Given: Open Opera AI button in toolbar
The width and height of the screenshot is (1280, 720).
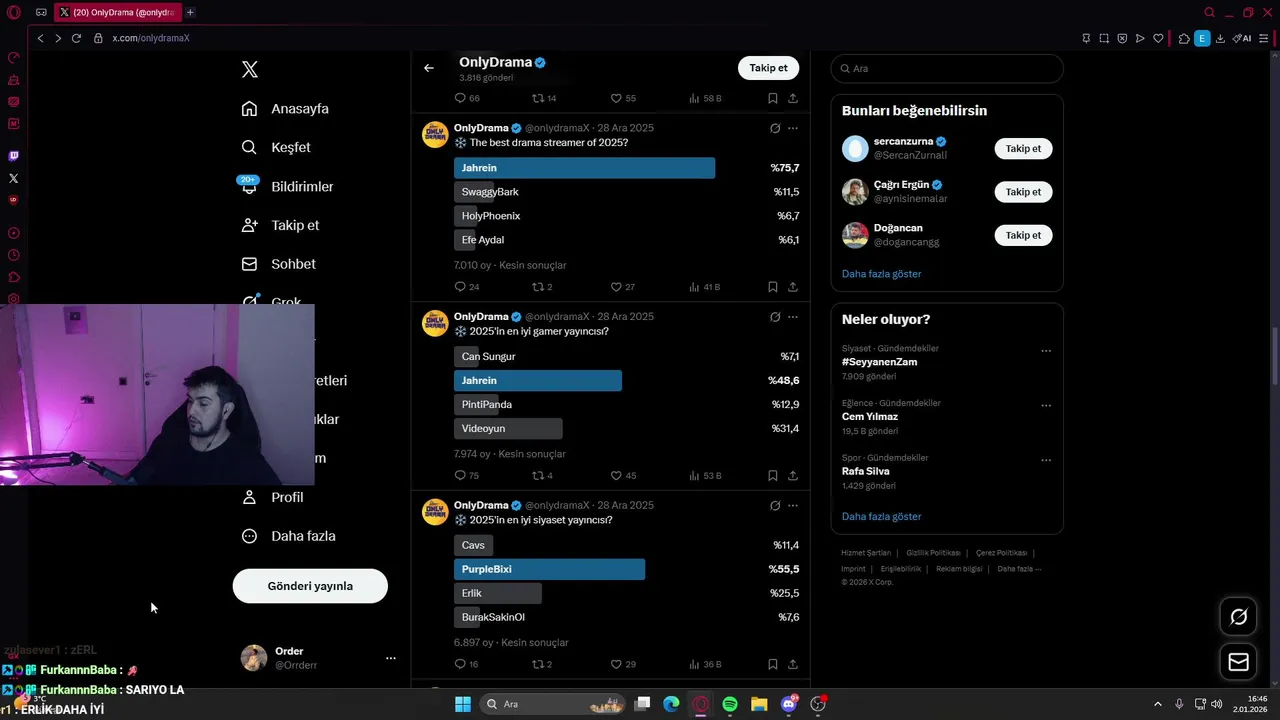Looking at the screenshot, I should (1241, 38).
